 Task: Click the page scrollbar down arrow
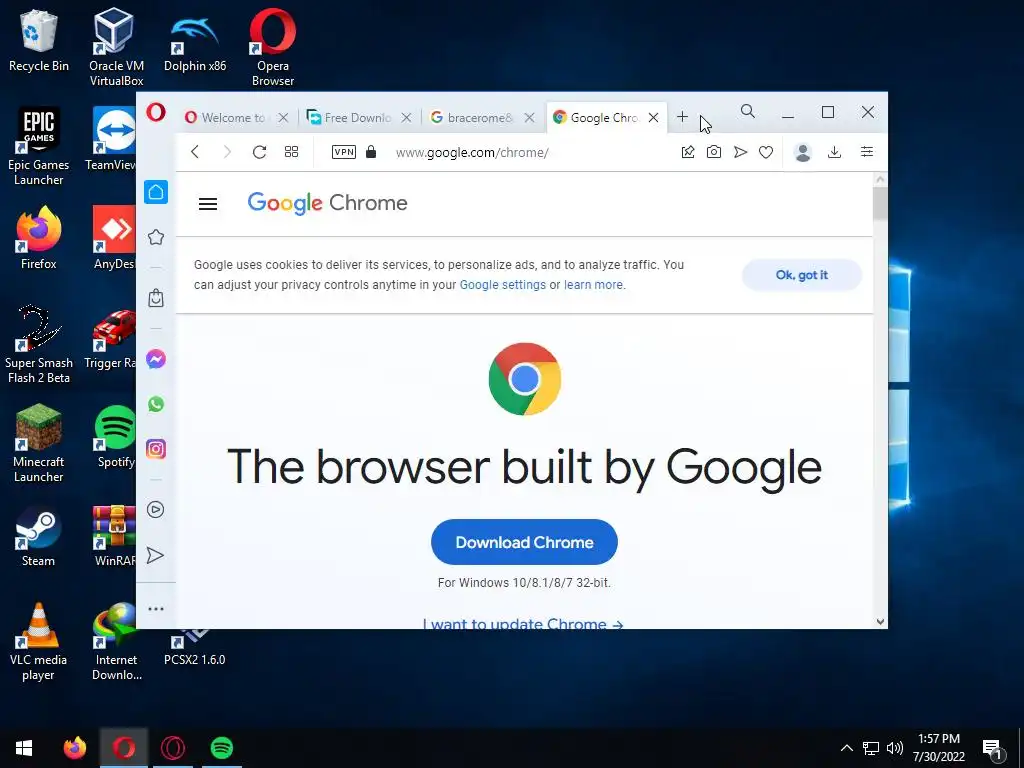880,622
